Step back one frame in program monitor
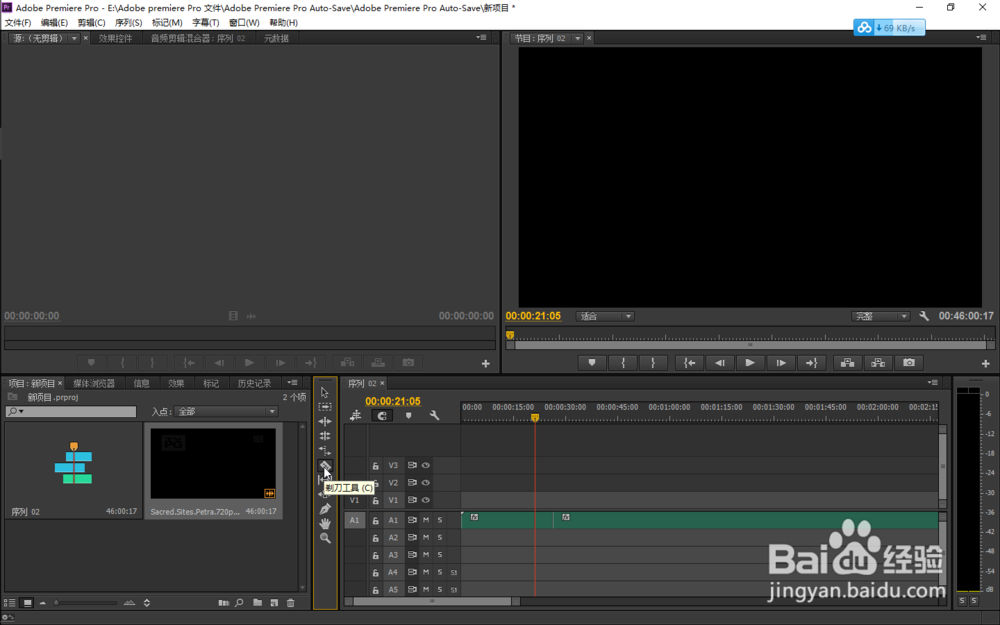1000x625 pixels. [x=719, y=363]
